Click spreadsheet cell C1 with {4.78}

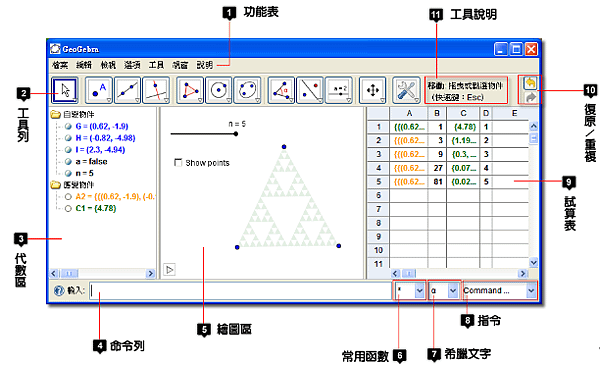[x=463, y=127]
